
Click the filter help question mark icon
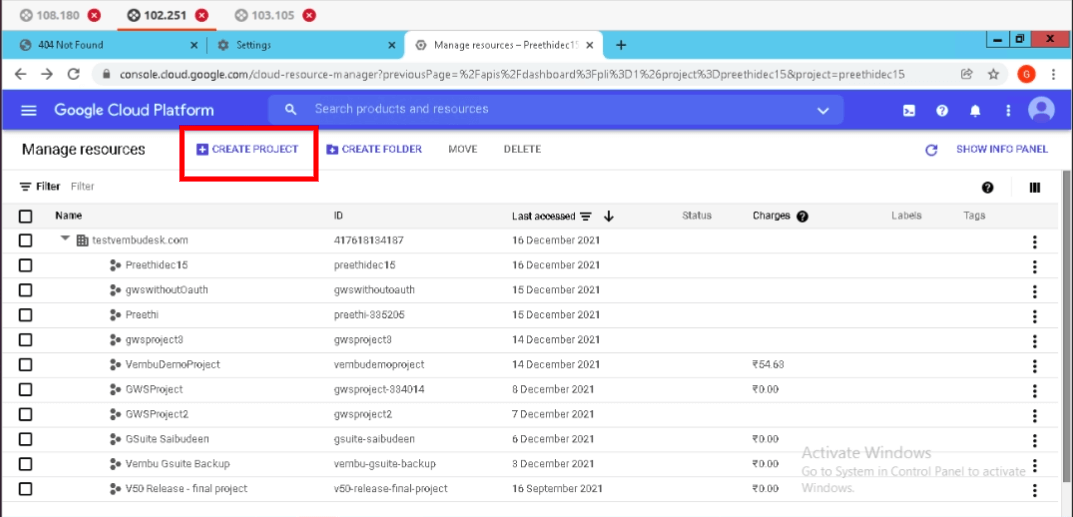[x=987, y=187]
